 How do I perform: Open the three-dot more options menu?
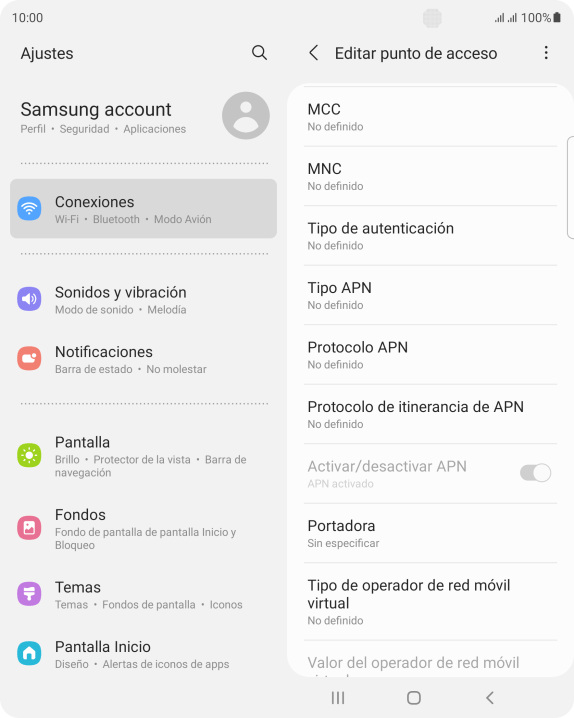546,53
